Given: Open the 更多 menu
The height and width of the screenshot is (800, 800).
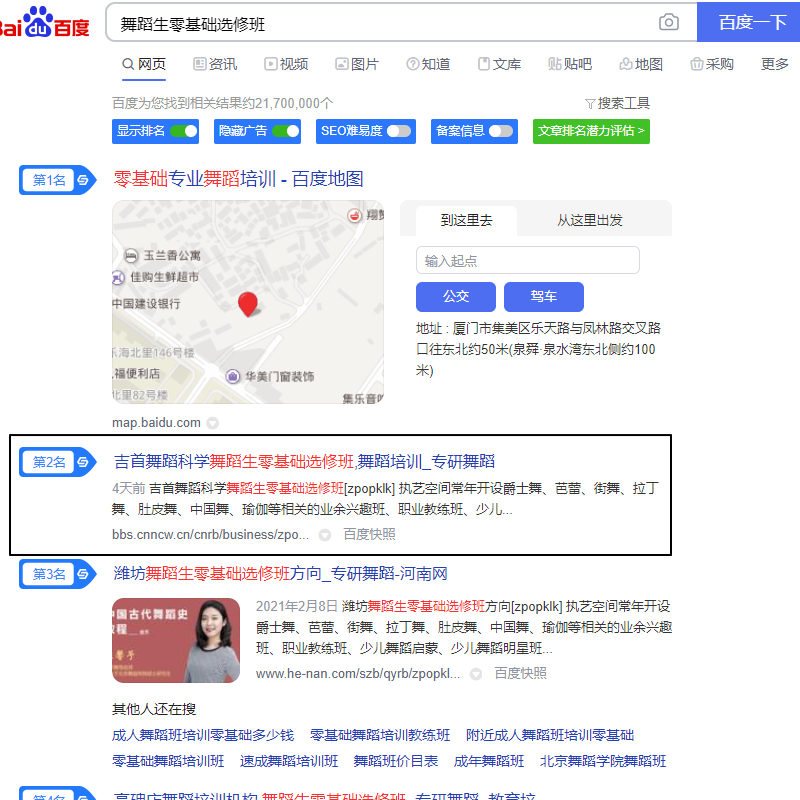Looking at the screenshot, I should pos(774,64).
